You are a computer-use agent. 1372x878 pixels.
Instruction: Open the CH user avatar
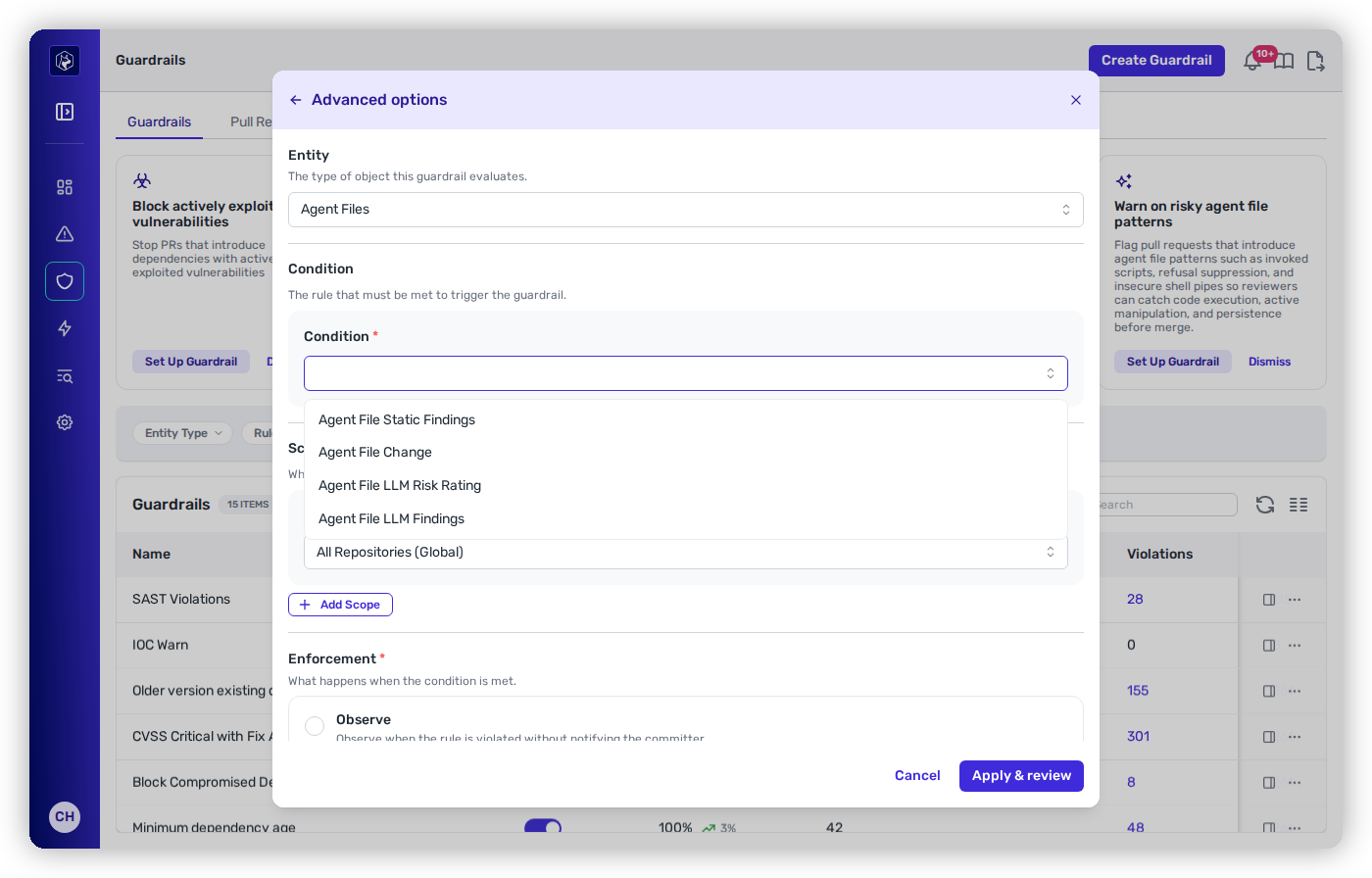[65, 816]
